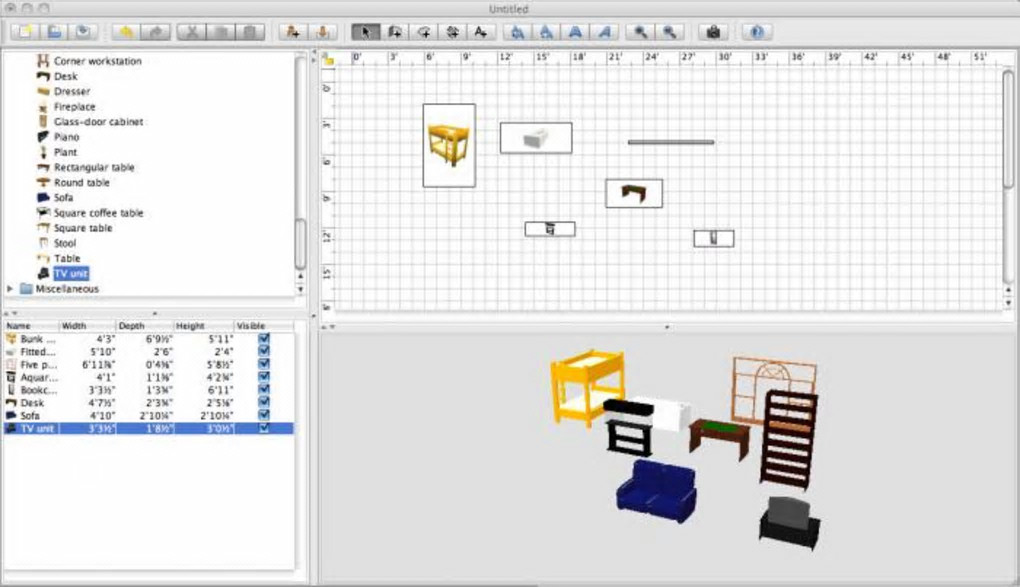
Task: Click the bookcase in the 3D view
Action: (788, 440)
